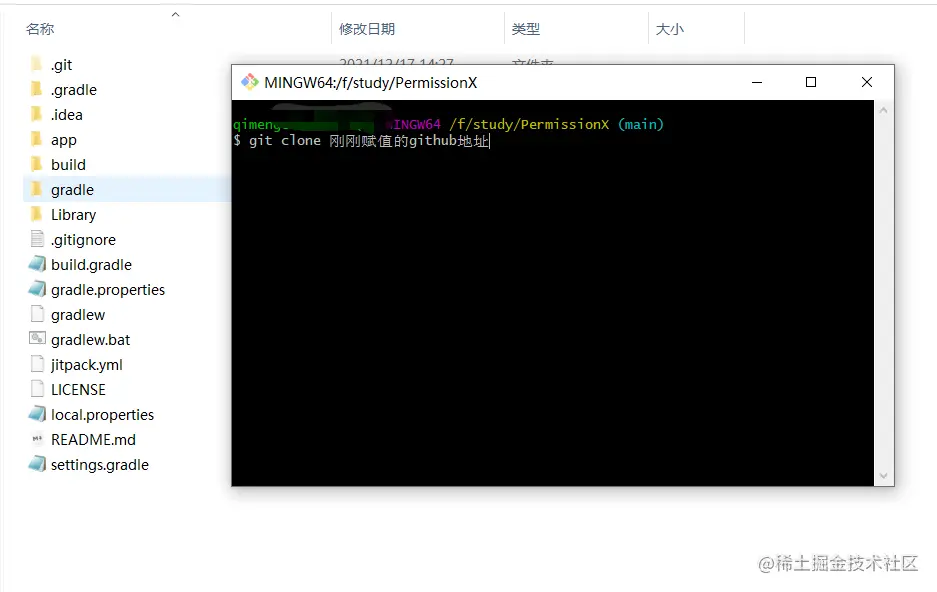Sort by 类型 column header
Image resolution: width=937 pixels, height=592 pixels.
526,29
